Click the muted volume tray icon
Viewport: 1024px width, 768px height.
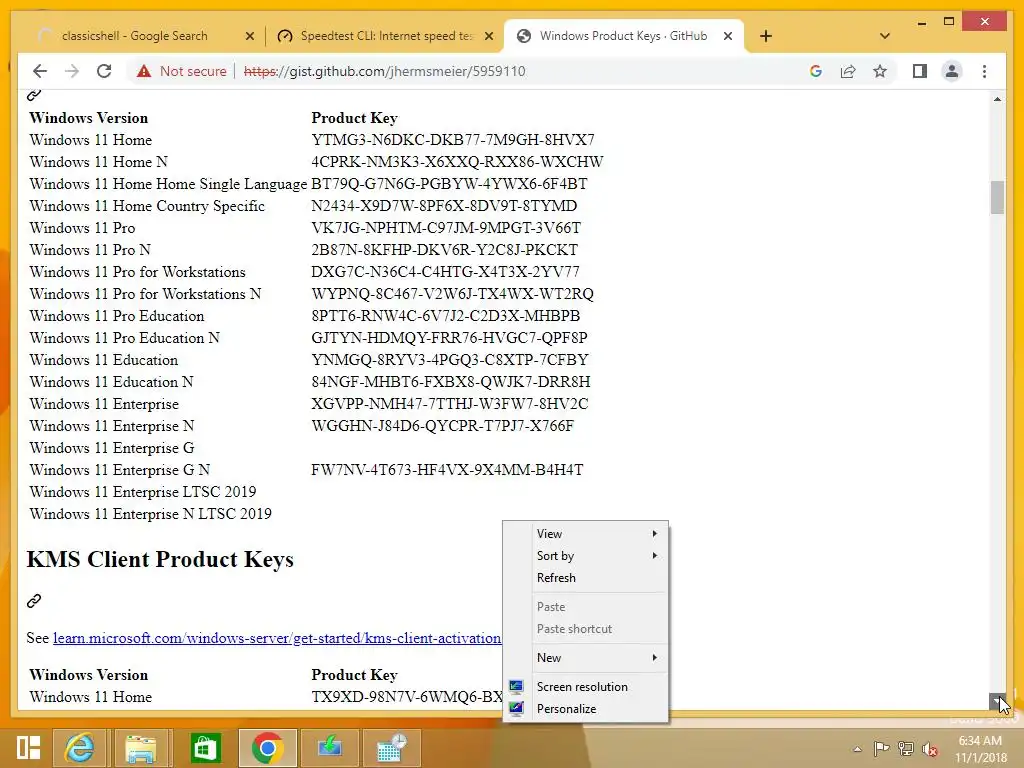point(930,749)
